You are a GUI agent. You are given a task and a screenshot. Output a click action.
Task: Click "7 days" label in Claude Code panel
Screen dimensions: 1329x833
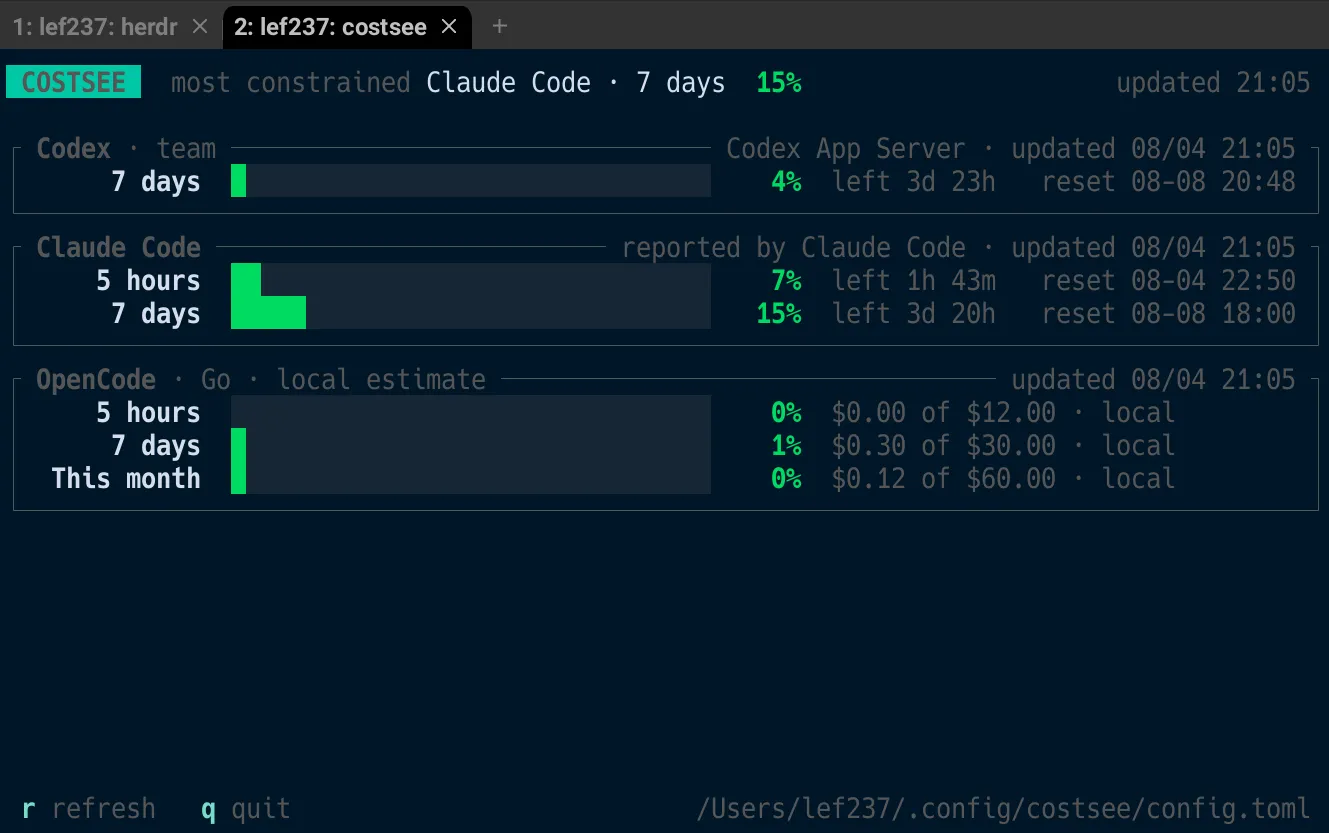tap(156, 314)
